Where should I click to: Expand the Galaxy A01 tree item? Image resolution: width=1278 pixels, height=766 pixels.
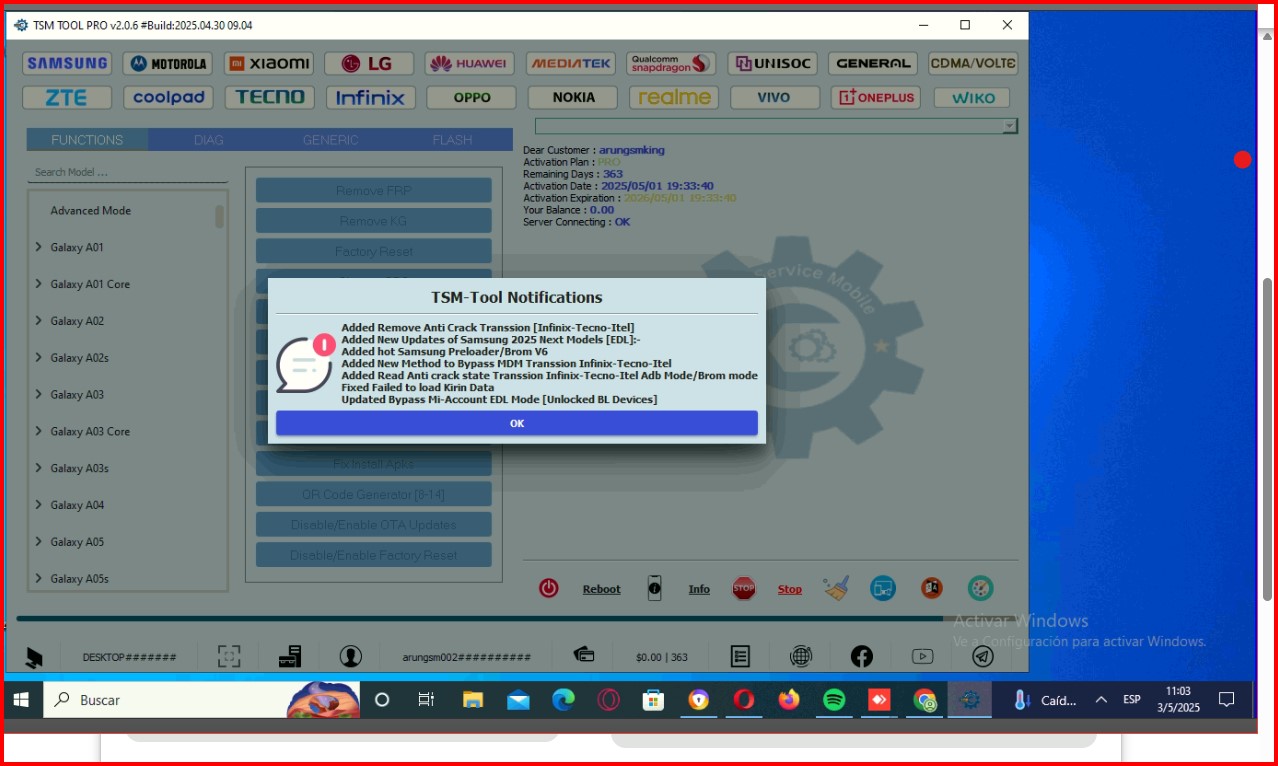click(38, 247)
